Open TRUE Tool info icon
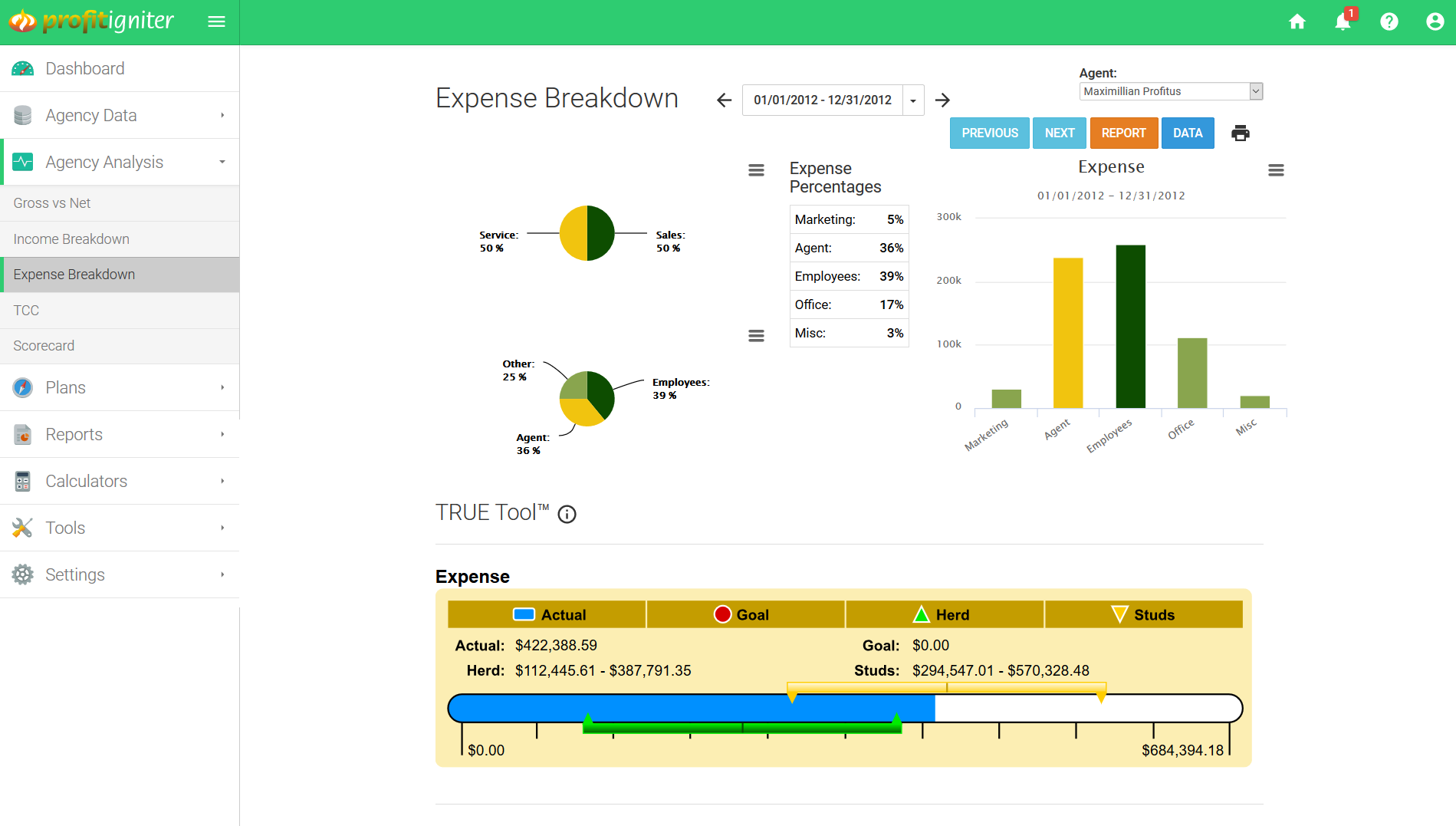1456x826 pixels. 567,514
